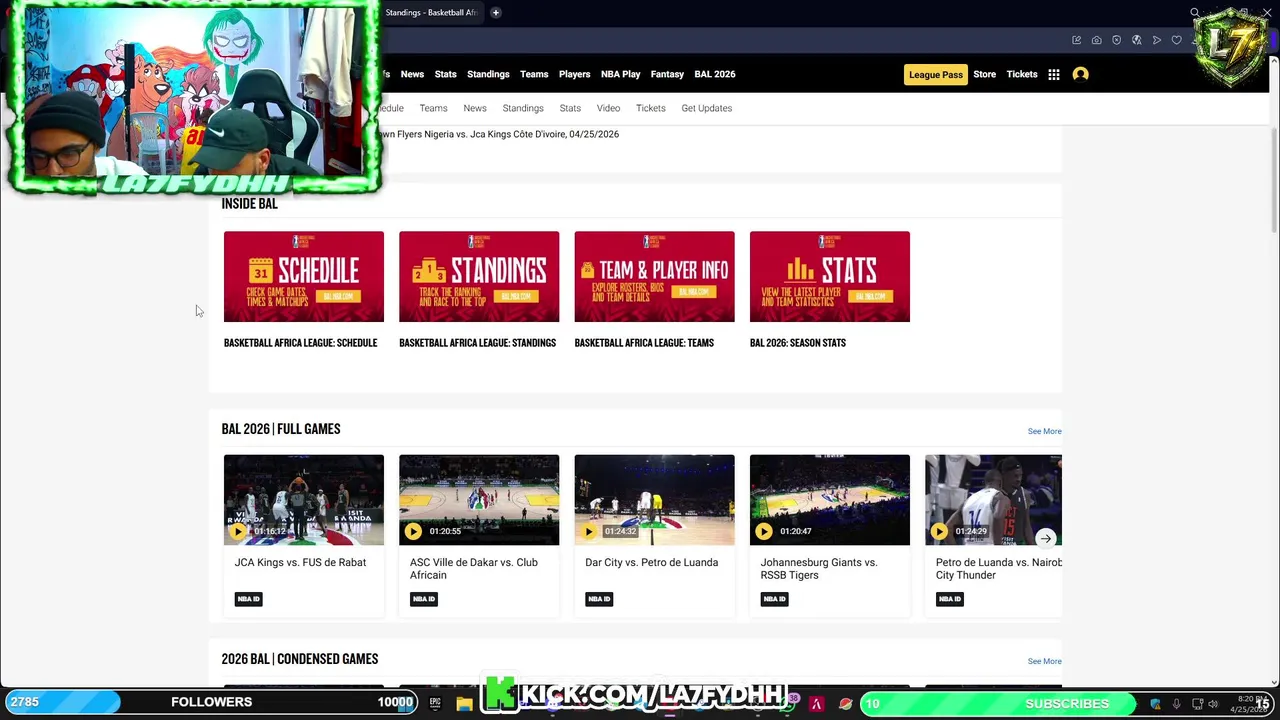This screenshot has width=1280, height=720.
Task: Click the send/flow arrow icon in address bar
Action: tap(1157, 40)
